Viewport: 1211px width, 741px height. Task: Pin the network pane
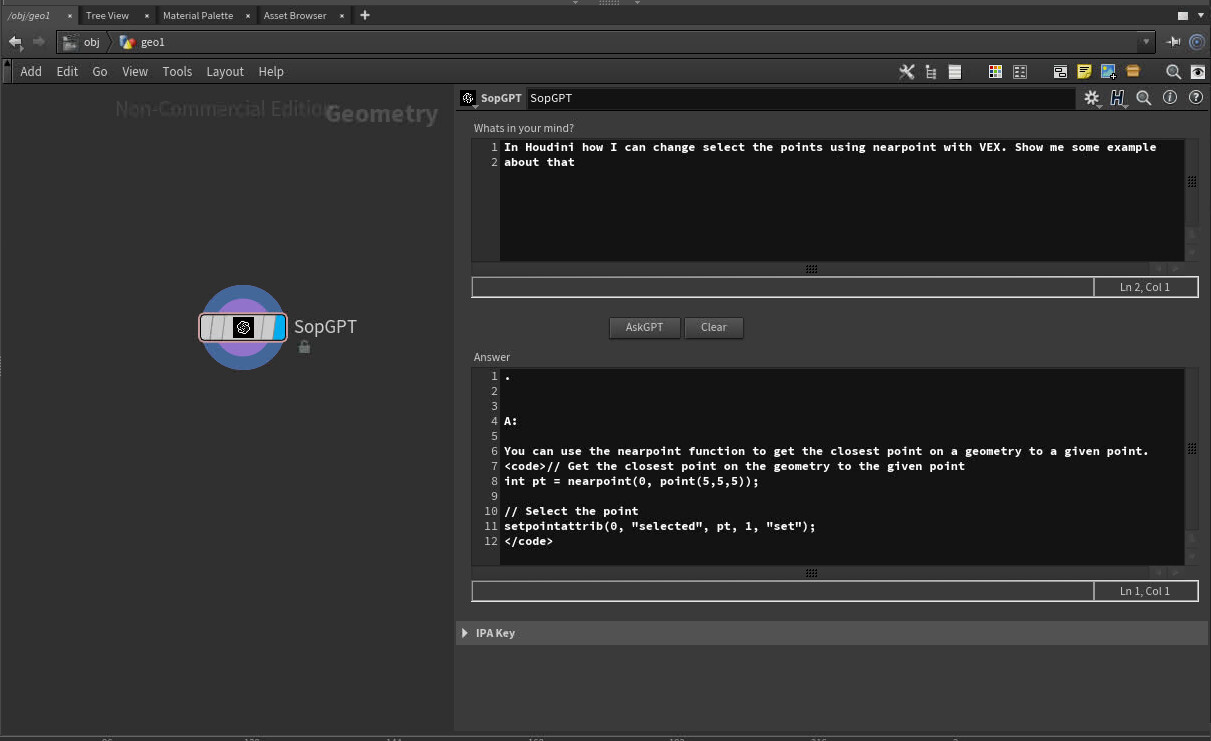tap(1174, 42)
